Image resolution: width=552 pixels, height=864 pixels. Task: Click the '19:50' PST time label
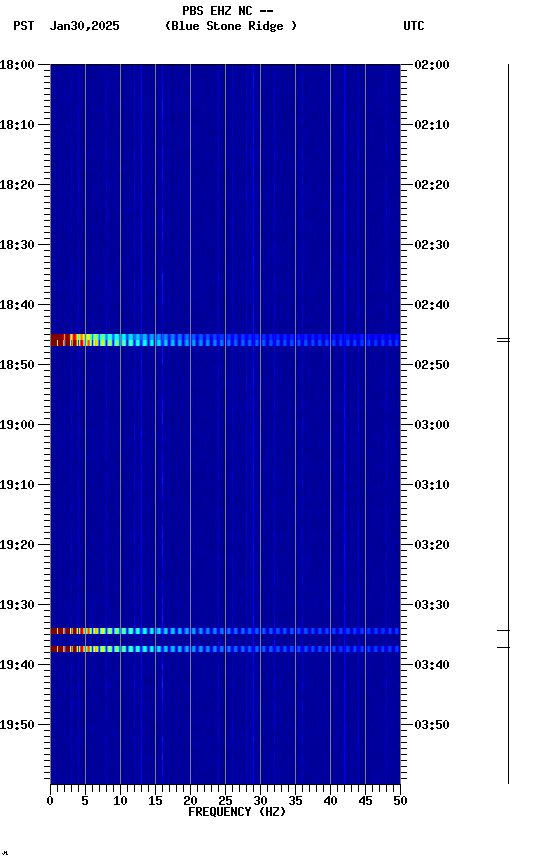click(17, 725)
